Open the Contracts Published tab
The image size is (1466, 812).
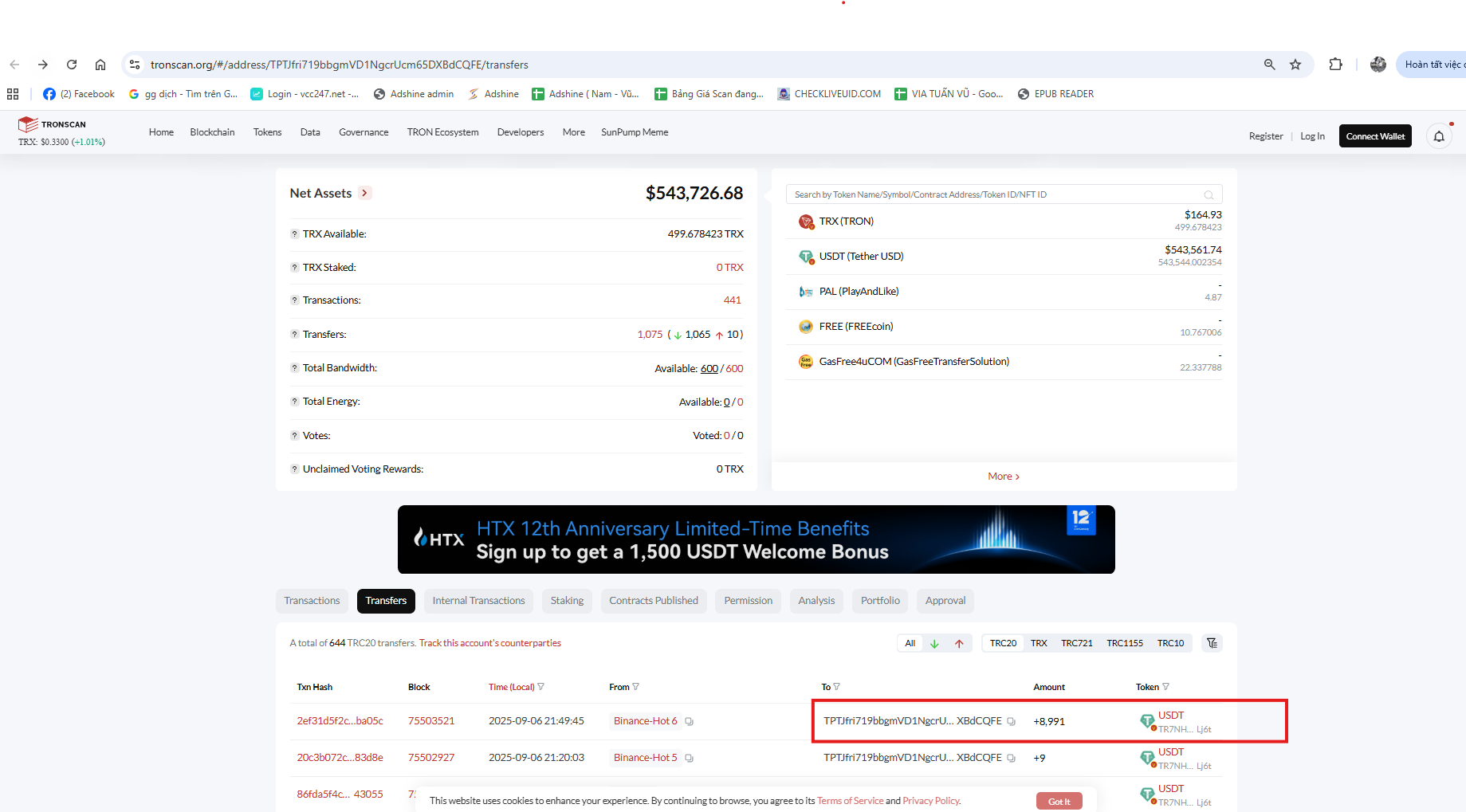coord(654,601)
